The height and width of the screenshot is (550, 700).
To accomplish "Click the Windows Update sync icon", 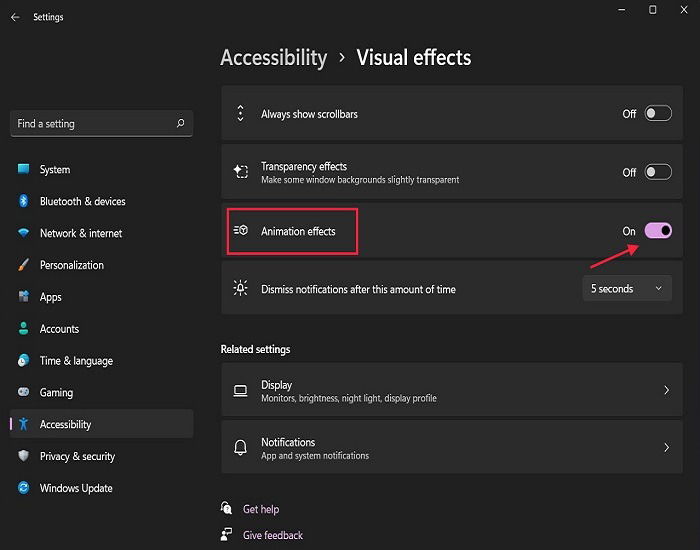I will pos(24,488).
